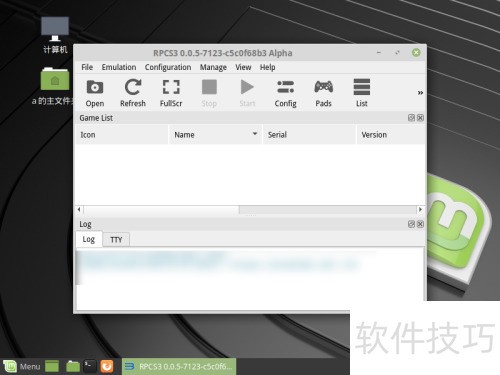
Task: Open the Emulation menu
Action: 119,67
